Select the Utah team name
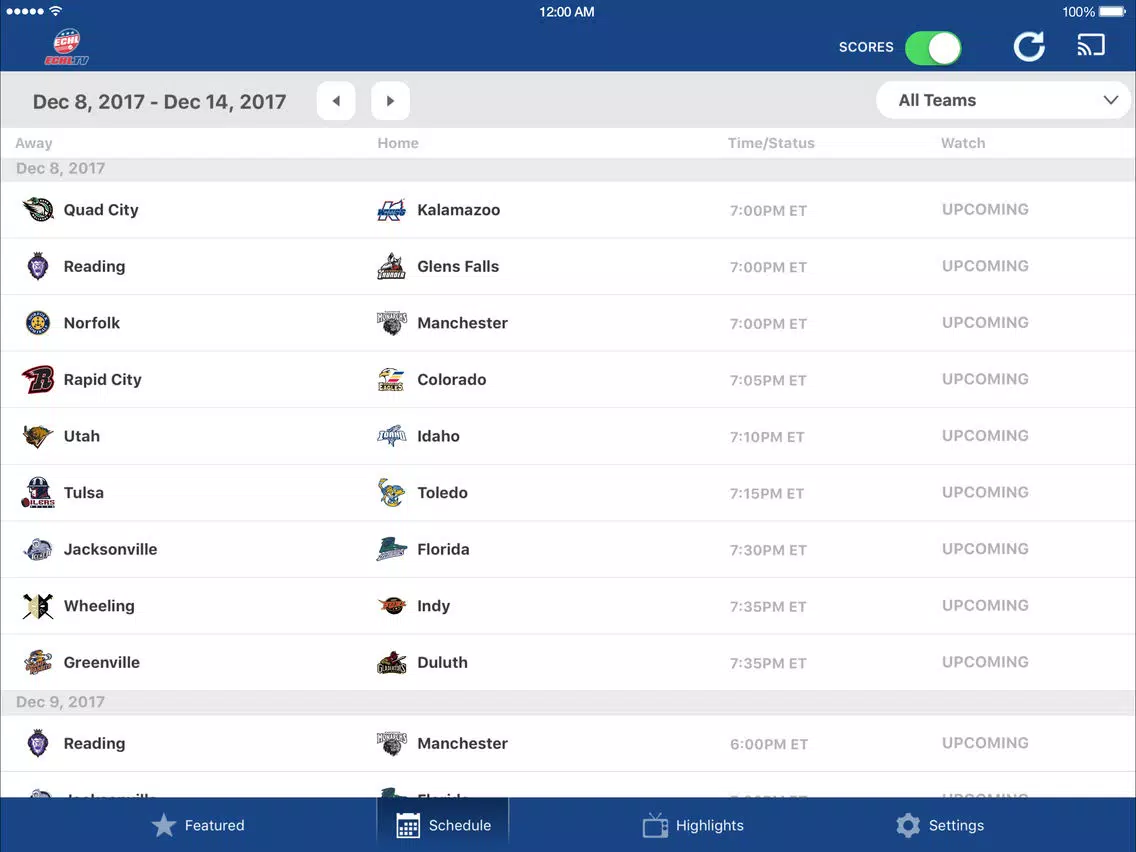This screenshot has height=852, width=1136. pos(82,436)
